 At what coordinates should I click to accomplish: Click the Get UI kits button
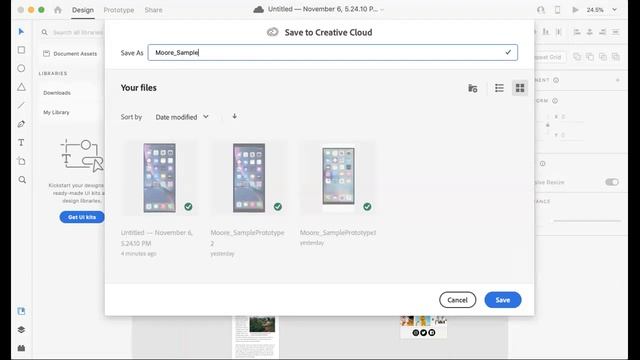(82, 217)
